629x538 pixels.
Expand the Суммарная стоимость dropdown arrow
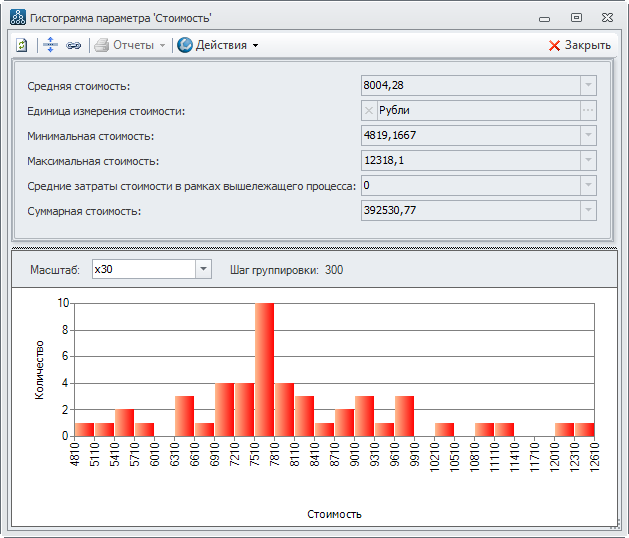click(588, 210)
